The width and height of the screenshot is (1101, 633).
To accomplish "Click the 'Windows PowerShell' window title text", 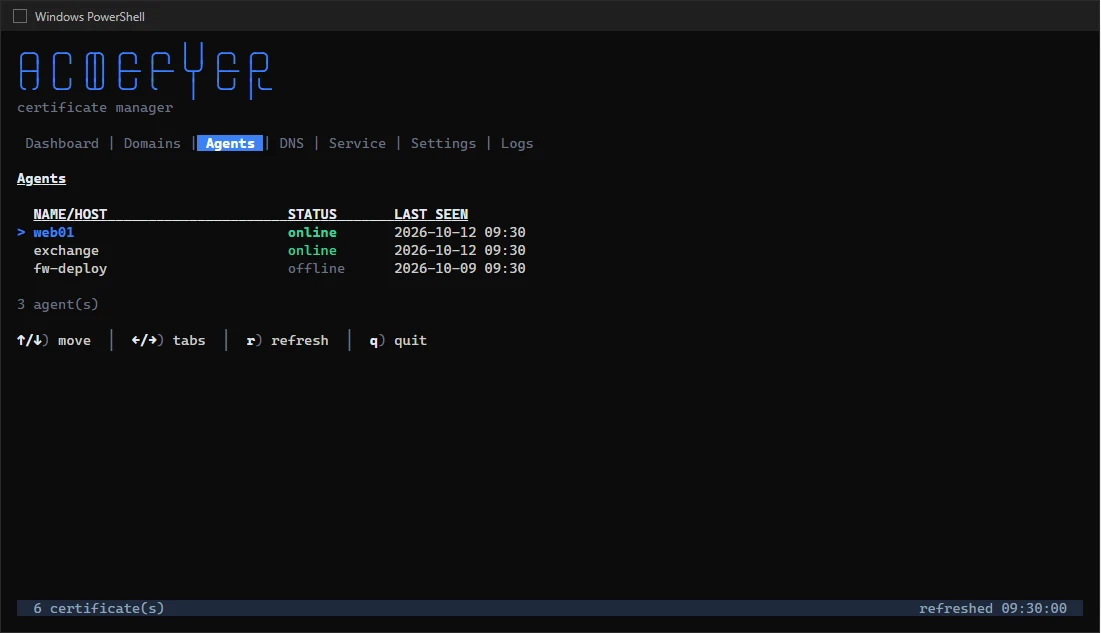I will pos(90,16).
